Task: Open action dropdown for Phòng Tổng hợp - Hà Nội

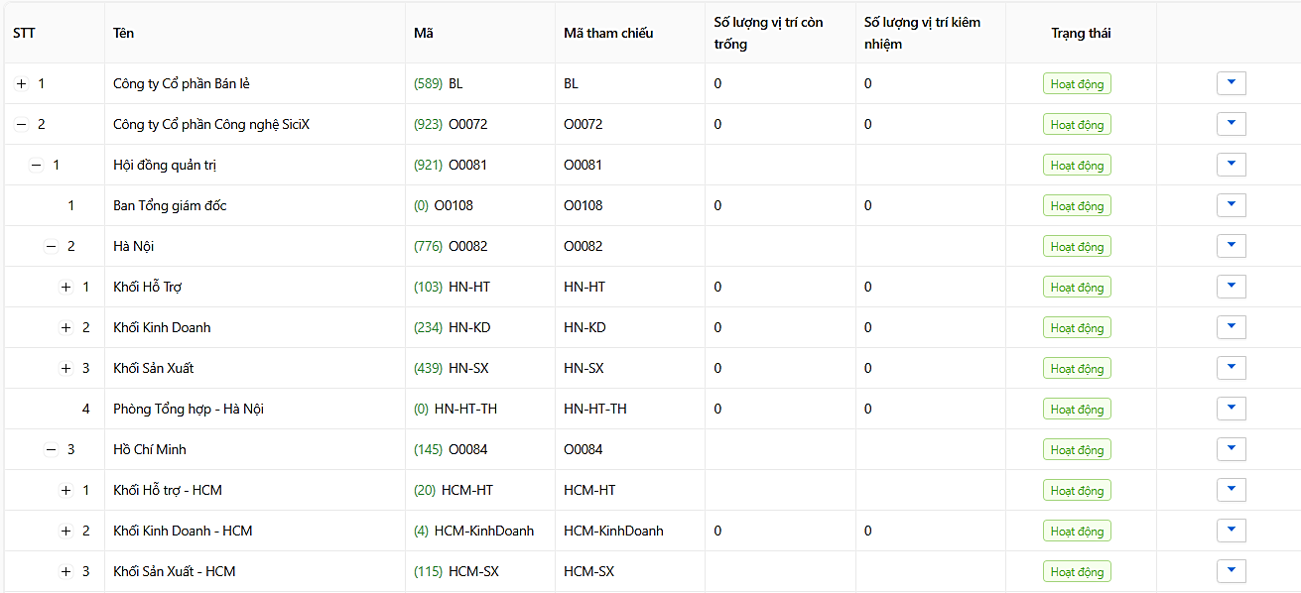Action: (1231, 408)
